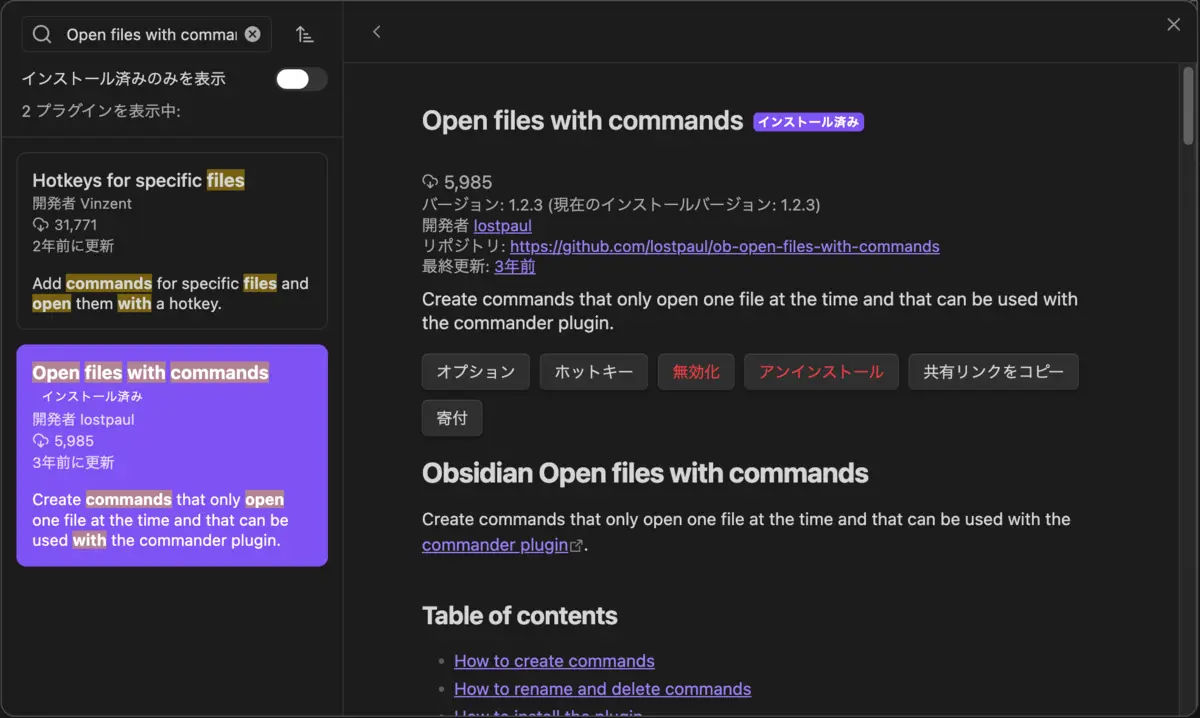Go back using the left chevron arrow
The image size is (1200, 718).
tap(377, 32)
